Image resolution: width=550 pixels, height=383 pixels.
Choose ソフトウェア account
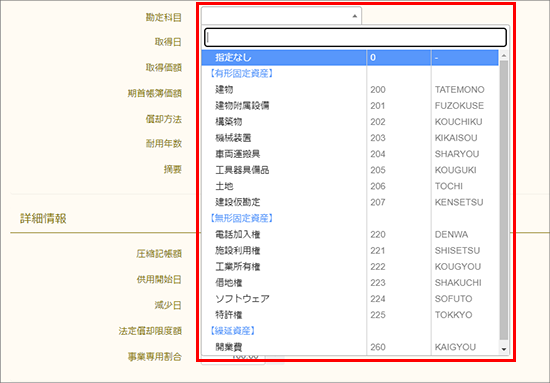click(350, 299)
